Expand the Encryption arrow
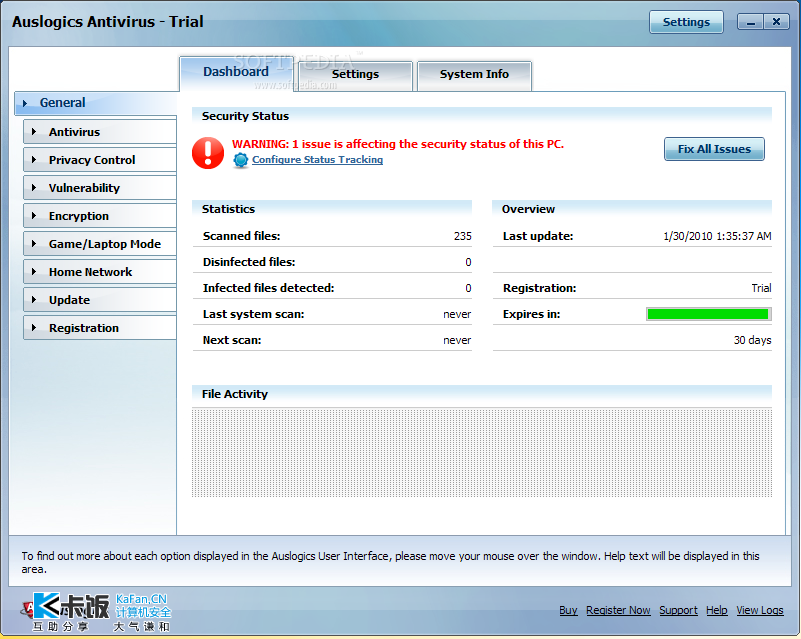The height and width of the screenshot is (639, 801). (x=34, y=216)
